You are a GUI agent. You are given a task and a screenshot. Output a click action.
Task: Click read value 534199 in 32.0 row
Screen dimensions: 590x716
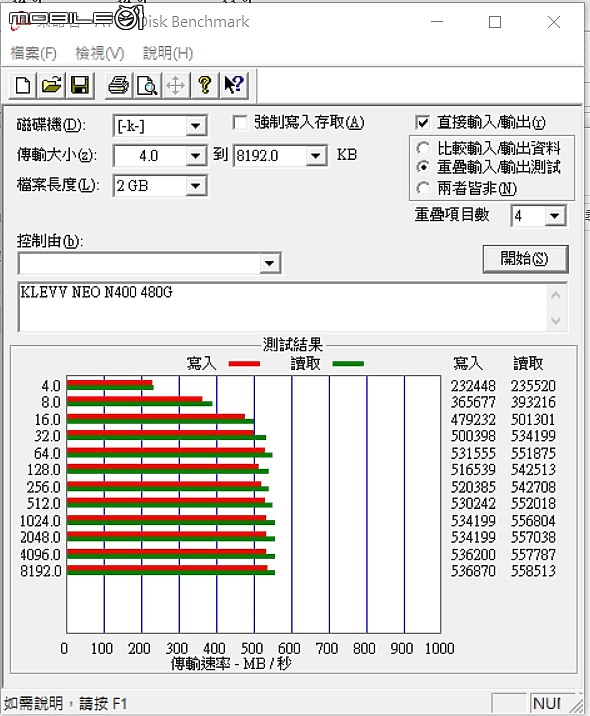[533, 436]
